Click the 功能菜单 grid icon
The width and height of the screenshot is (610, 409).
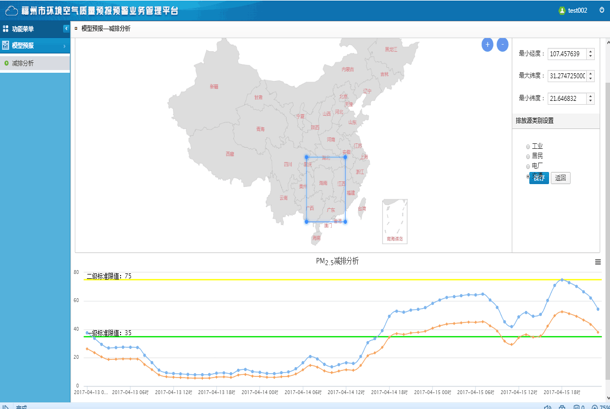6,29
